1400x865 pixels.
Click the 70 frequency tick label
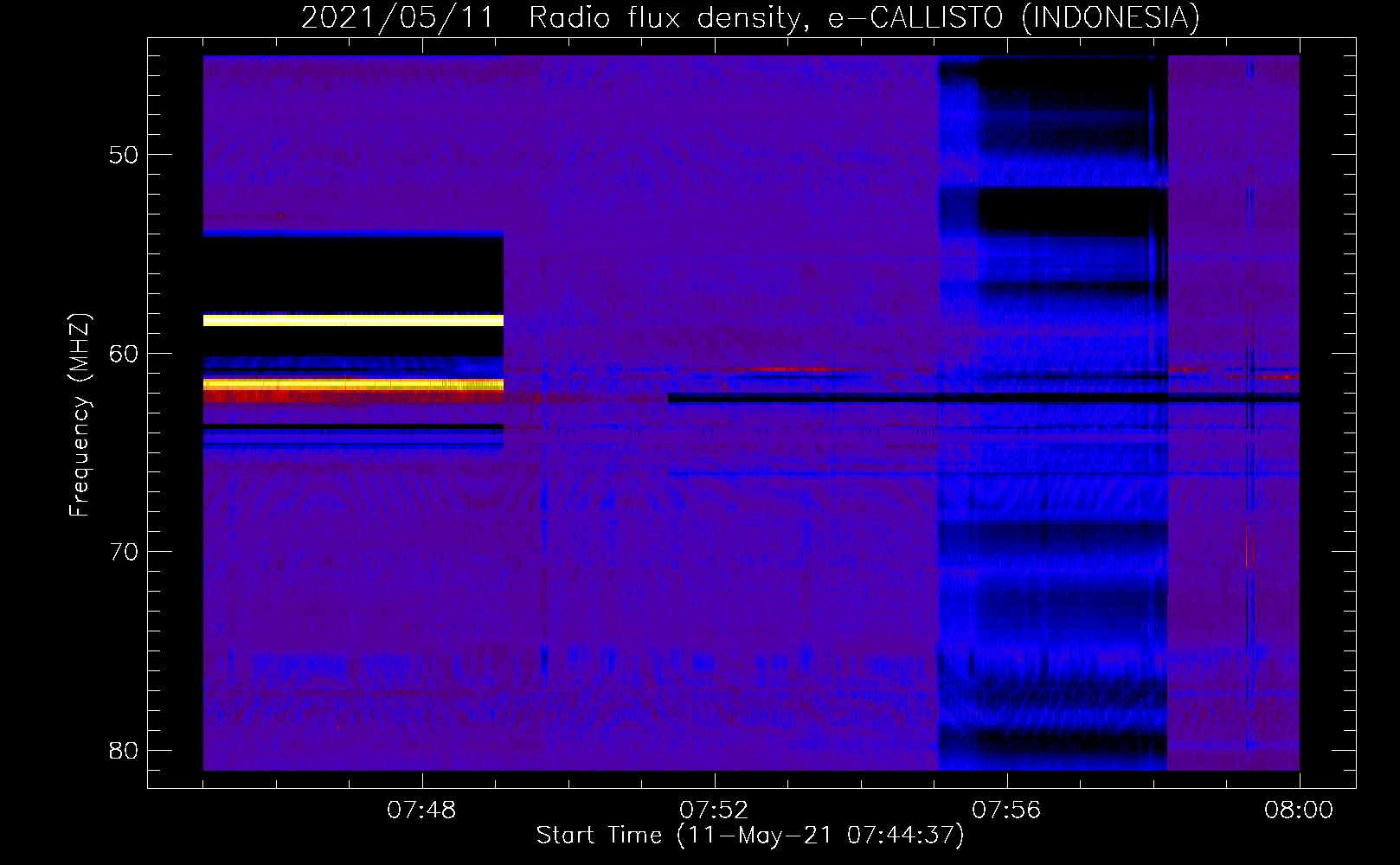[124, 552]
